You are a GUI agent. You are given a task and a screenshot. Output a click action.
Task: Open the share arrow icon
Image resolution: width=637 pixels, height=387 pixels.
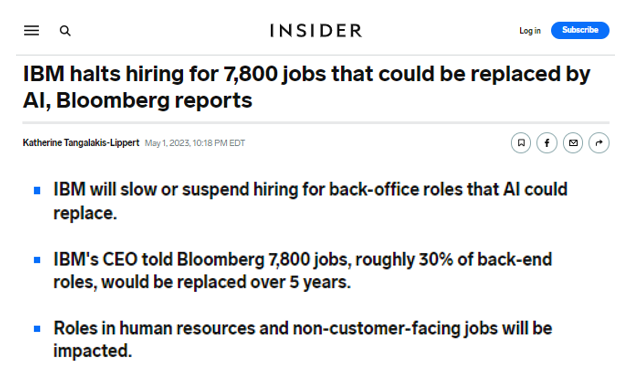click(x=599, y=143)
